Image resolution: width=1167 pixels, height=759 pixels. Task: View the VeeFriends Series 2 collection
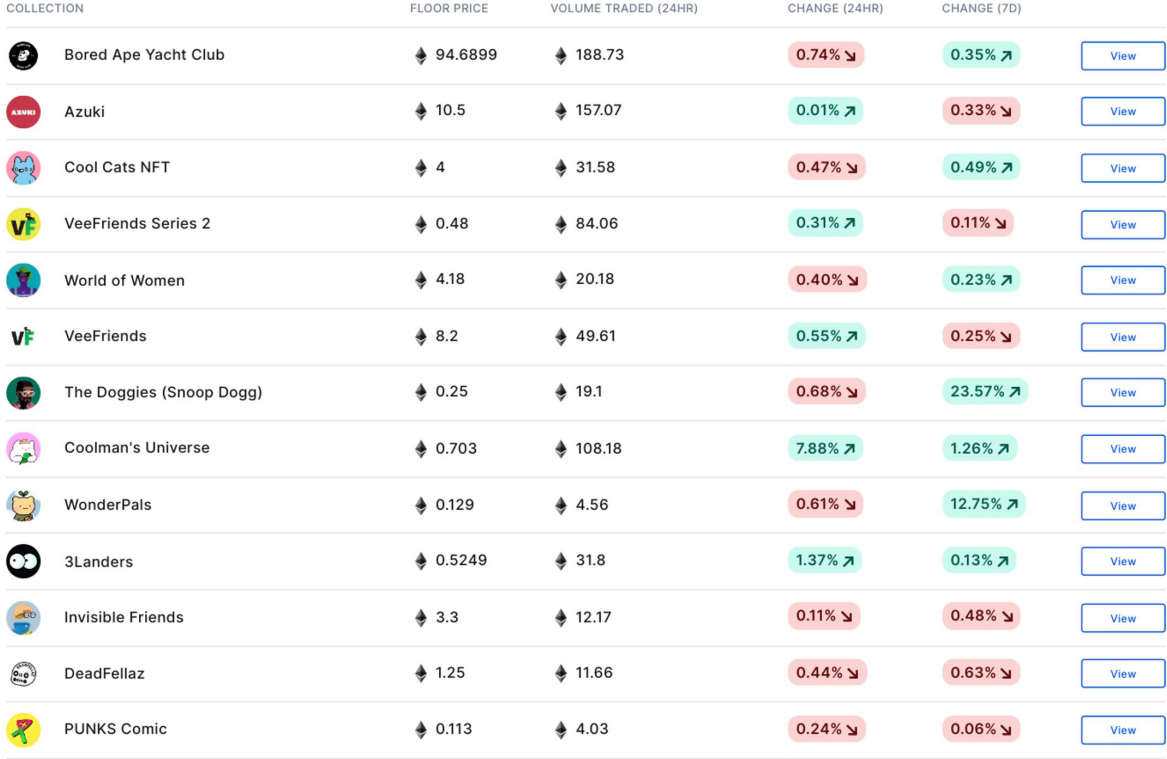(1122, 225)
